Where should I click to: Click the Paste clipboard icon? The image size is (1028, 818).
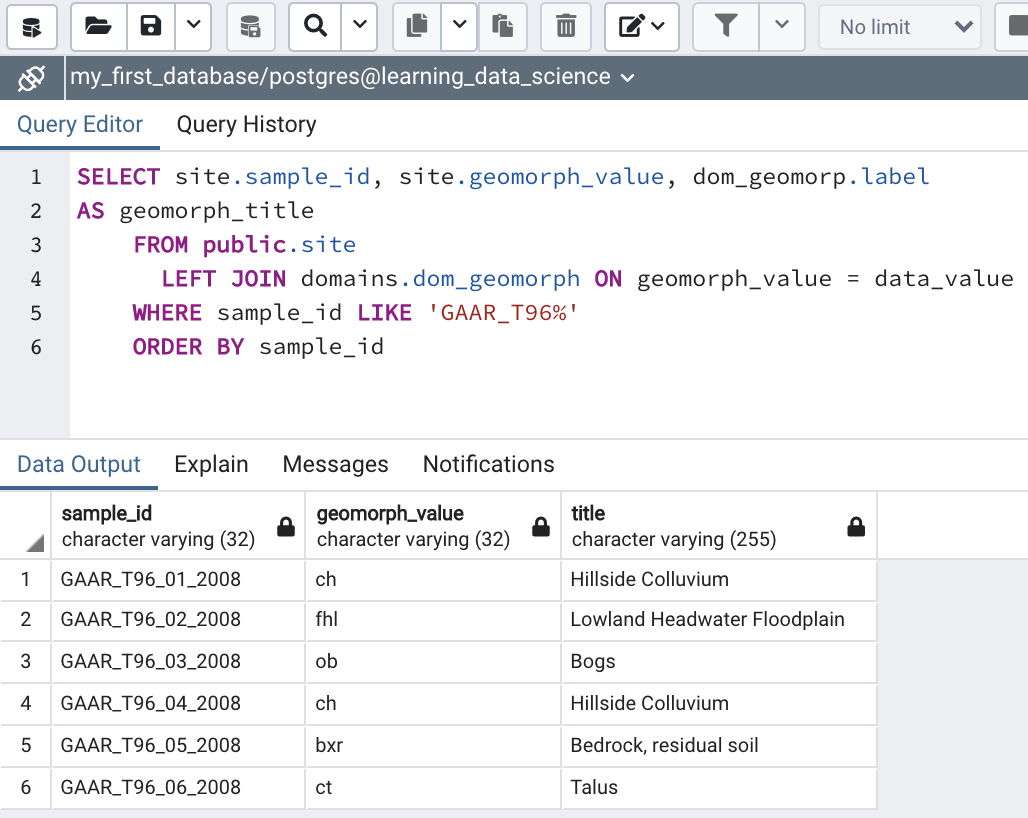503,27
